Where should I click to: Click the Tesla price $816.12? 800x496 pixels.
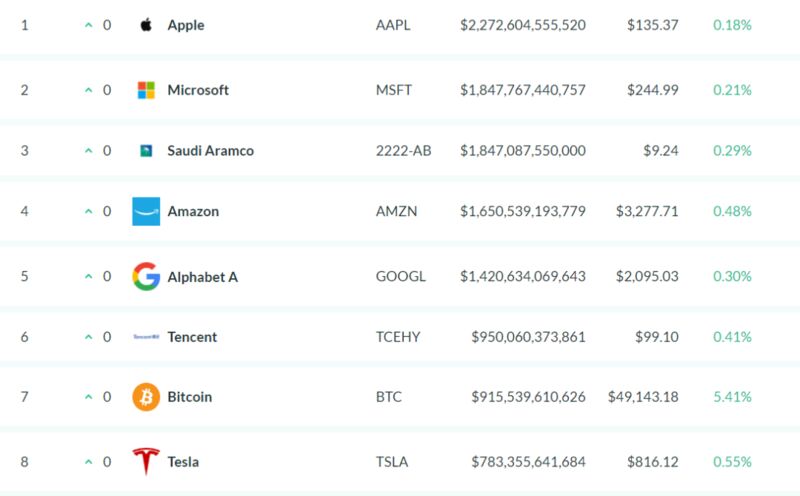tap(653, 462)
